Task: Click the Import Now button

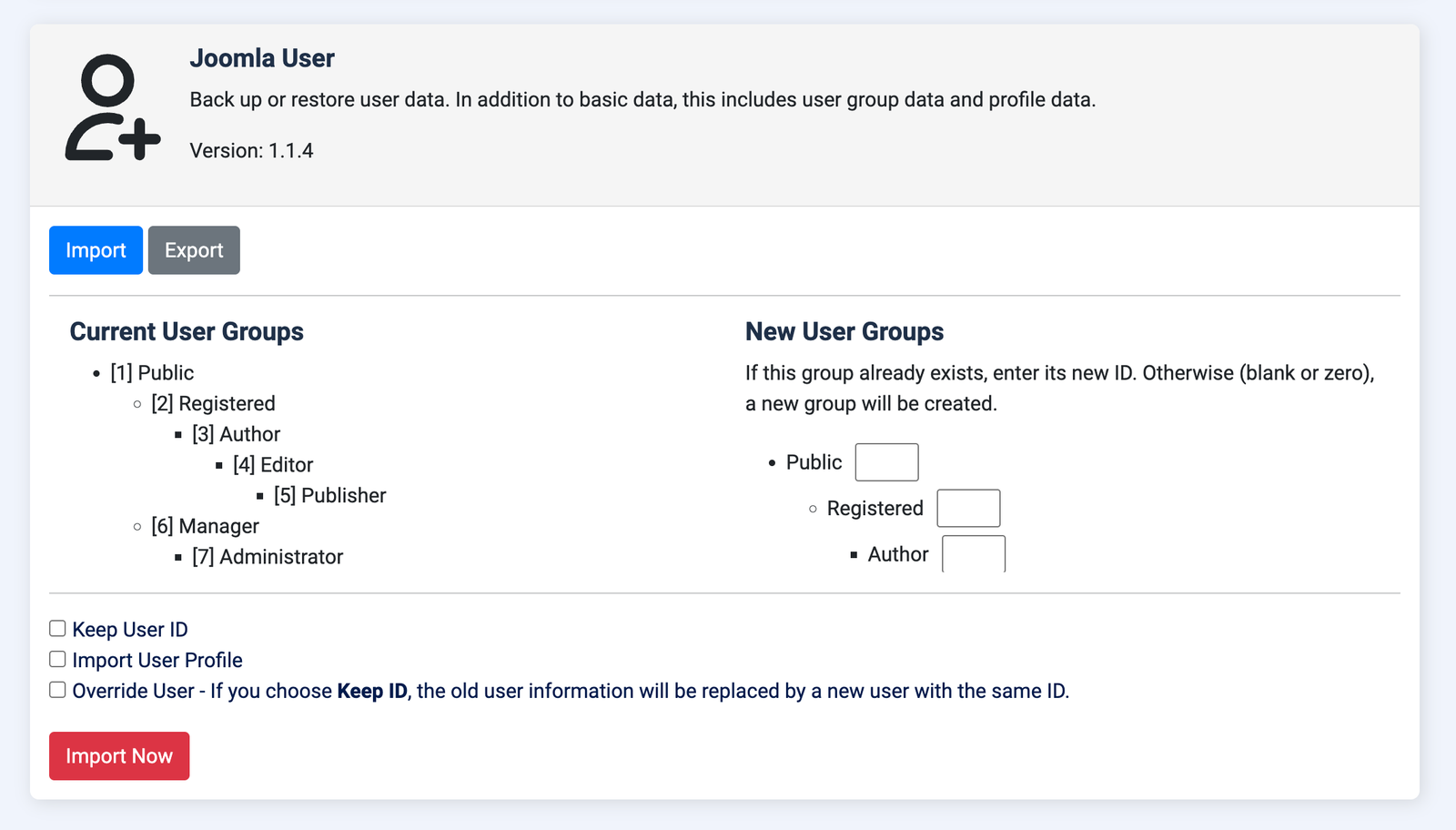Action: [x=119, y=755]
